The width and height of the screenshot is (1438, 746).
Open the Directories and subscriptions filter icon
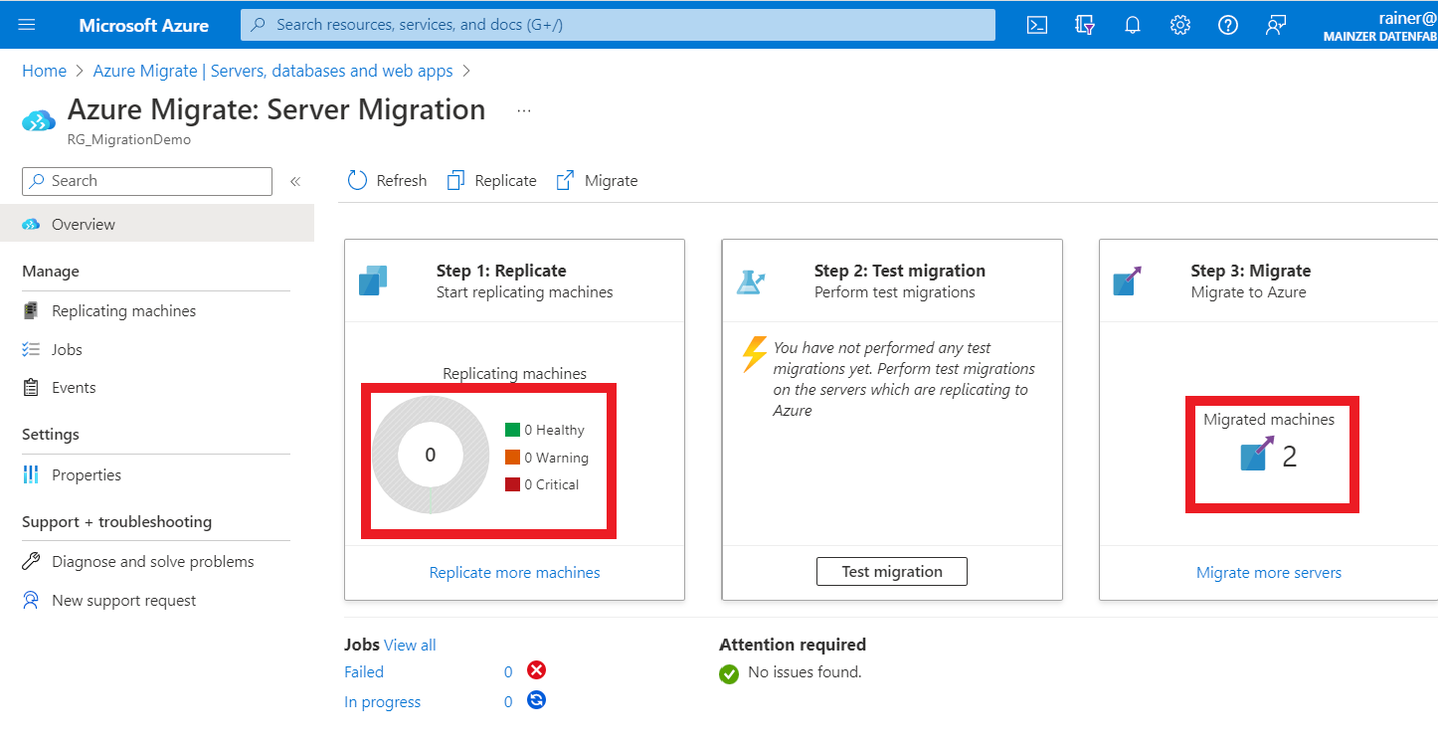1085,25
